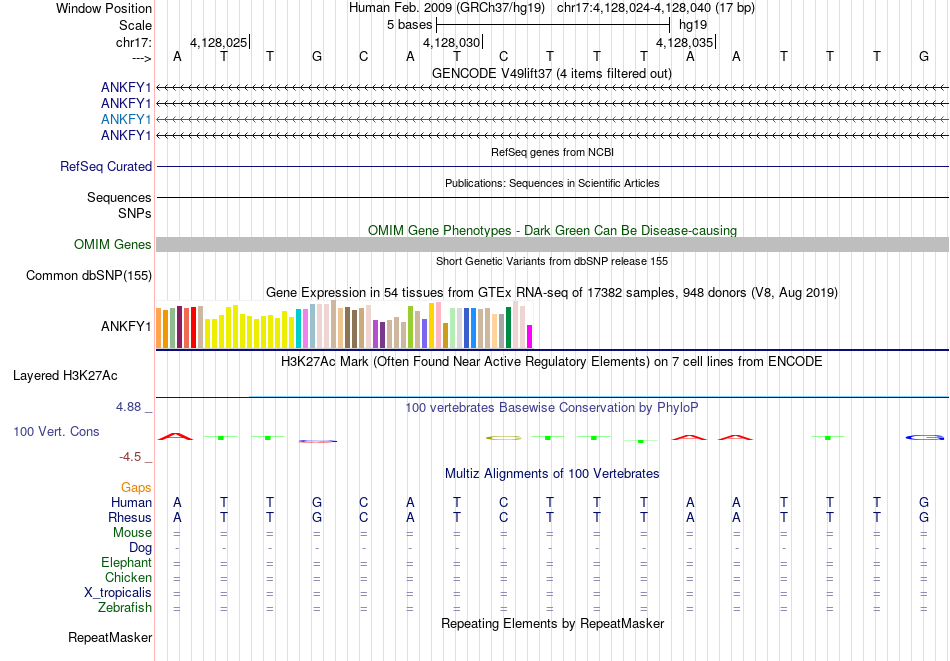The height and width of the screenshot is (661, 950).
Task: Click the -4.5 PhyloP lower scale value
Action: (x=130, y=457)
